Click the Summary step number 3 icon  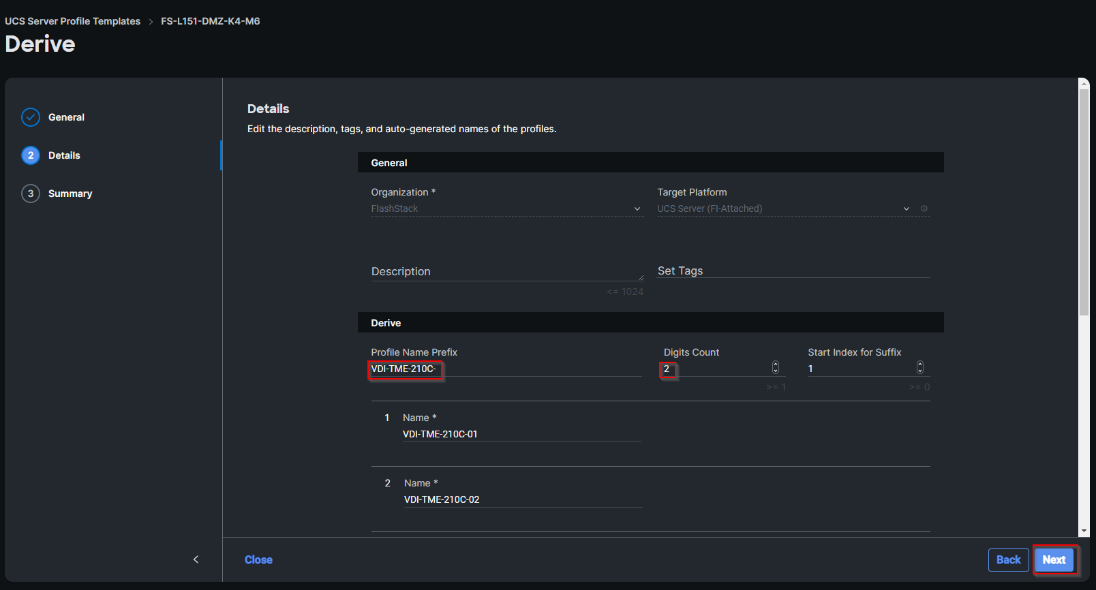coord(30,193)
